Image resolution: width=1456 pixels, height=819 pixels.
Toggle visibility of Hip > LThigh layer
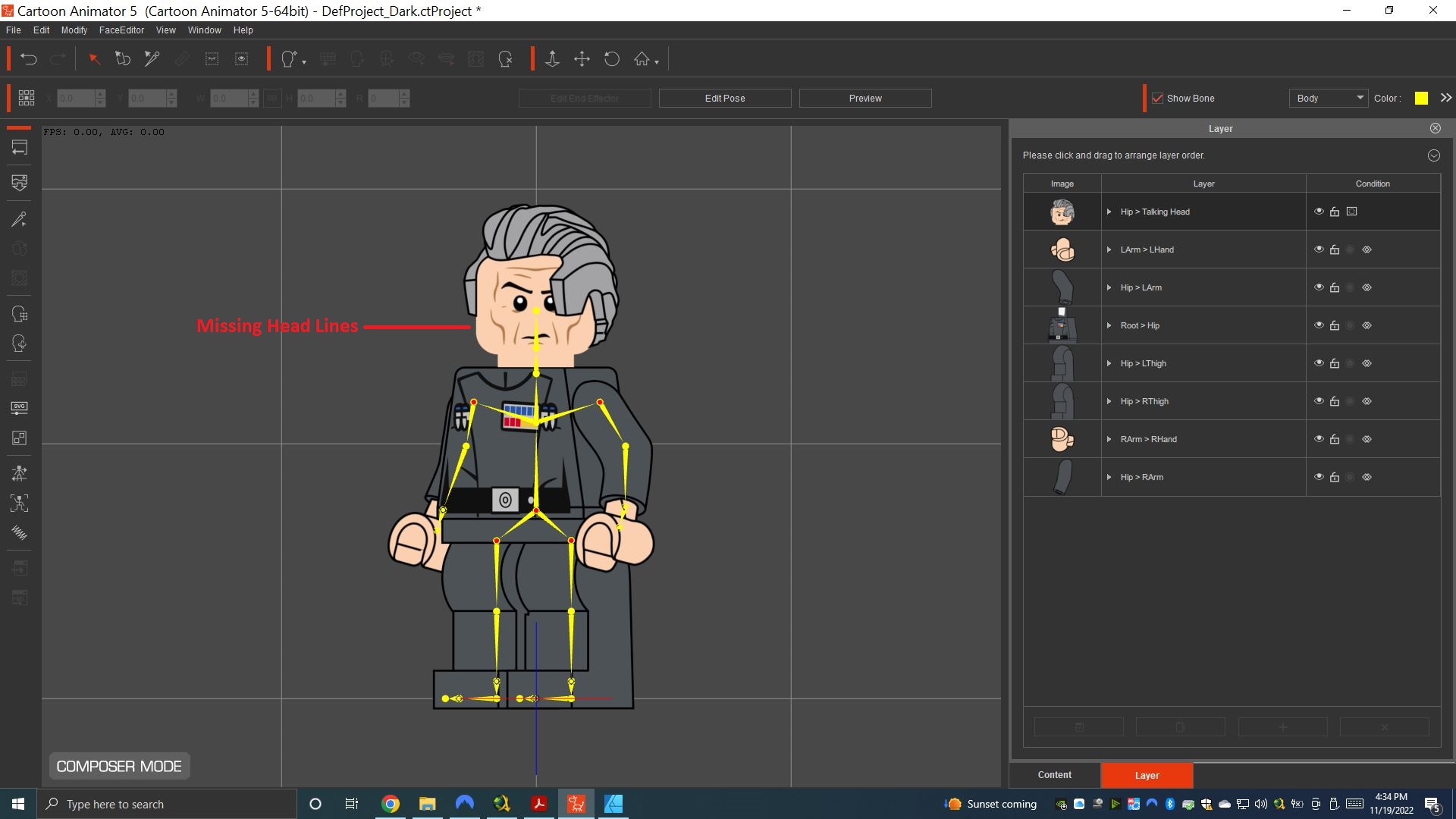pyautogui.click(x=1319, y=363)
